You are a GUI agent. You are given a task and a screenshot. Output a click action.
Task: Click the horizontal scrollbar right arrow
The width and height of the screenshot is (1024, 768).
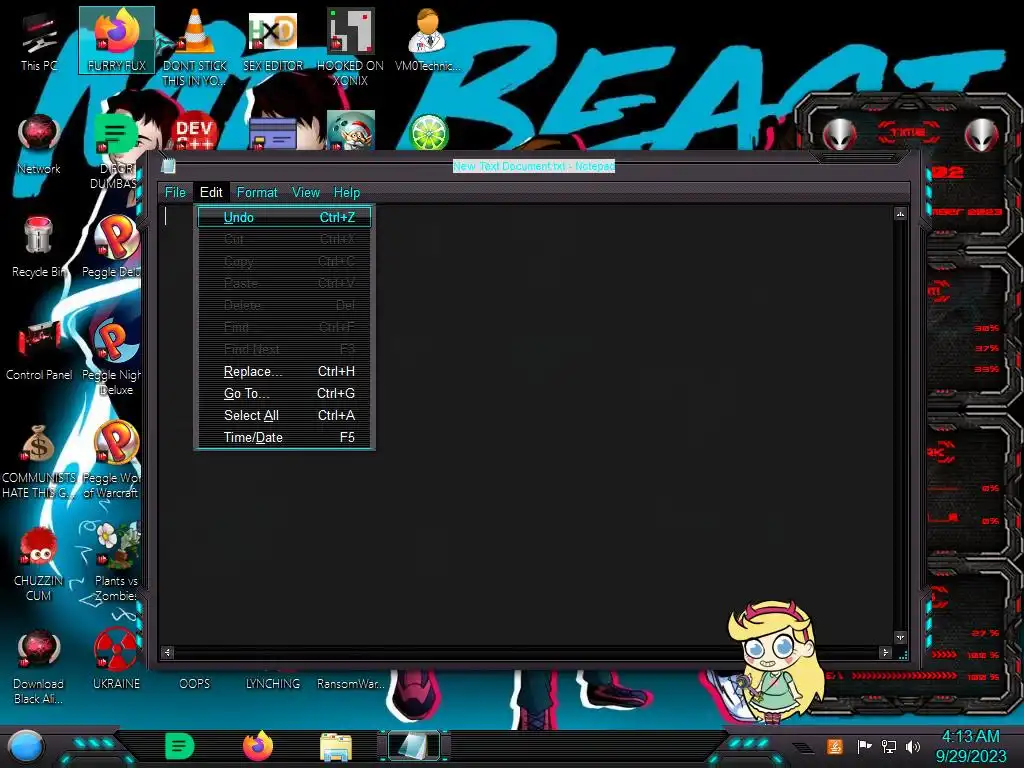tap(886, 652)
